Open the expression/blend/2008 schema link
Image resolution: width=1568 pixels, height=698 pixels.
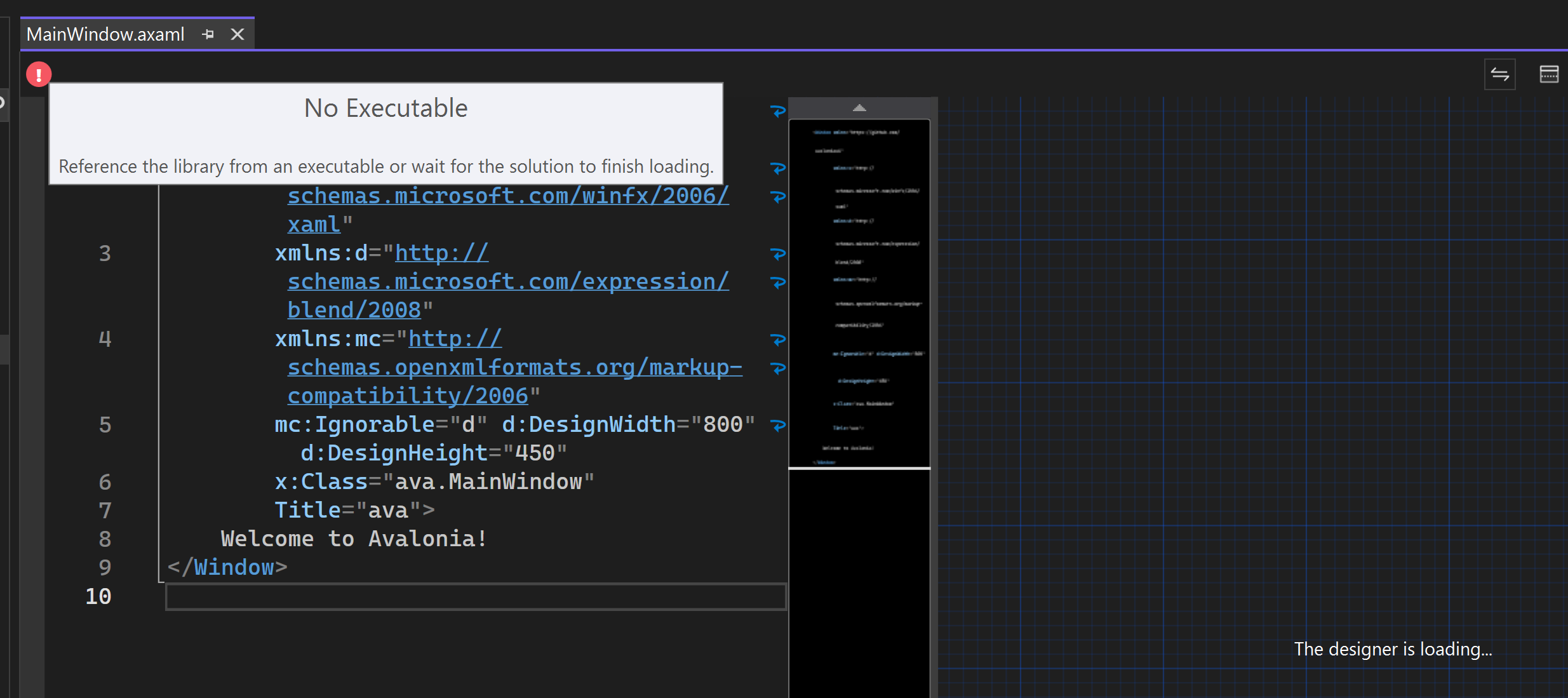(507, 281)
